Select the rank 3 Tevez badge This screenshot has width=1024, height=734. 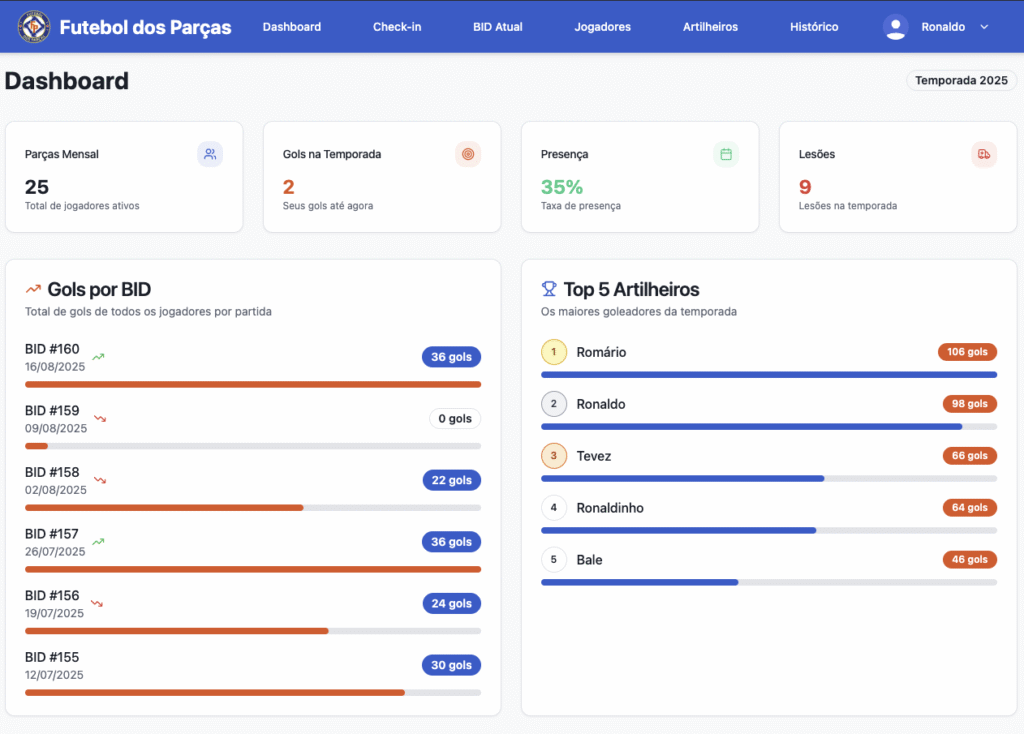point(554,456)
